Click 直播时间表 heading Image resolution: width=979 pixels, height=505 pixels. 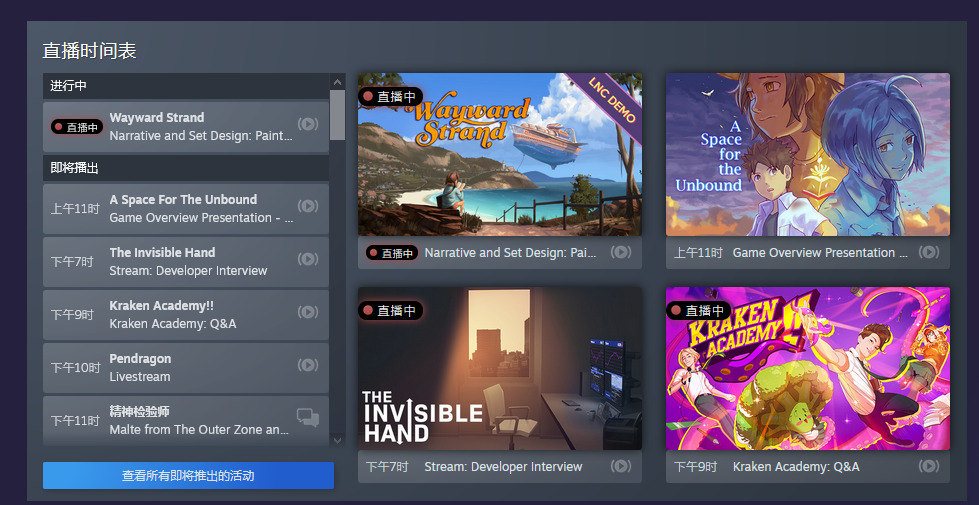tap(89, 51)
